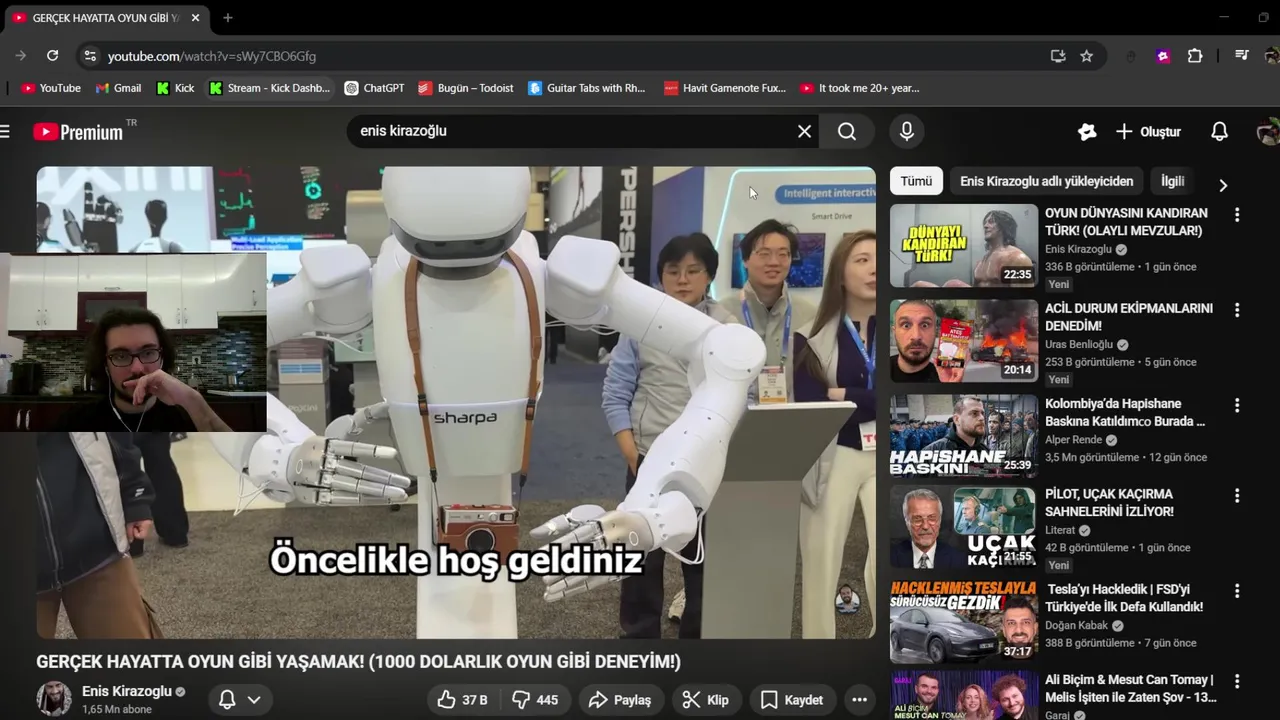Show more filter chips with right arrow
Viewport: 1280px width, 720px height.
1222,185
